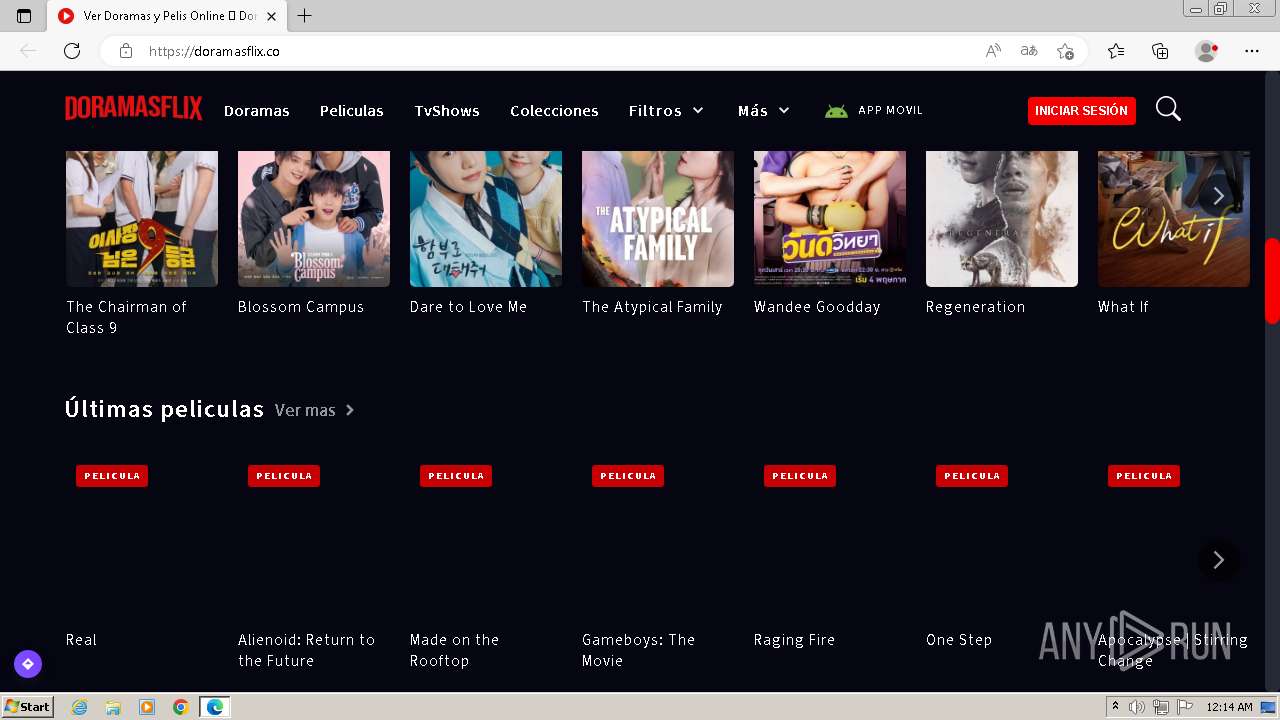Image resolution: width=1280 pixels, height=720 pixels.
Task: Advance doramas carousel with right arrow
Action: click(x=1218, y=195)
